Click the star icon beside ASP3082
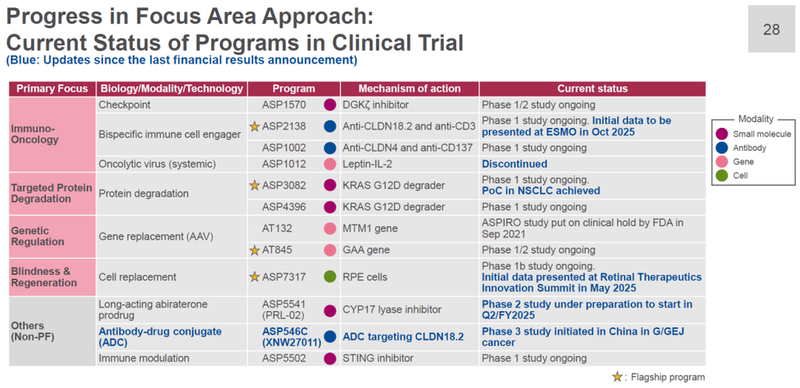This screenshot has height=388, width=800. (255, 185)
